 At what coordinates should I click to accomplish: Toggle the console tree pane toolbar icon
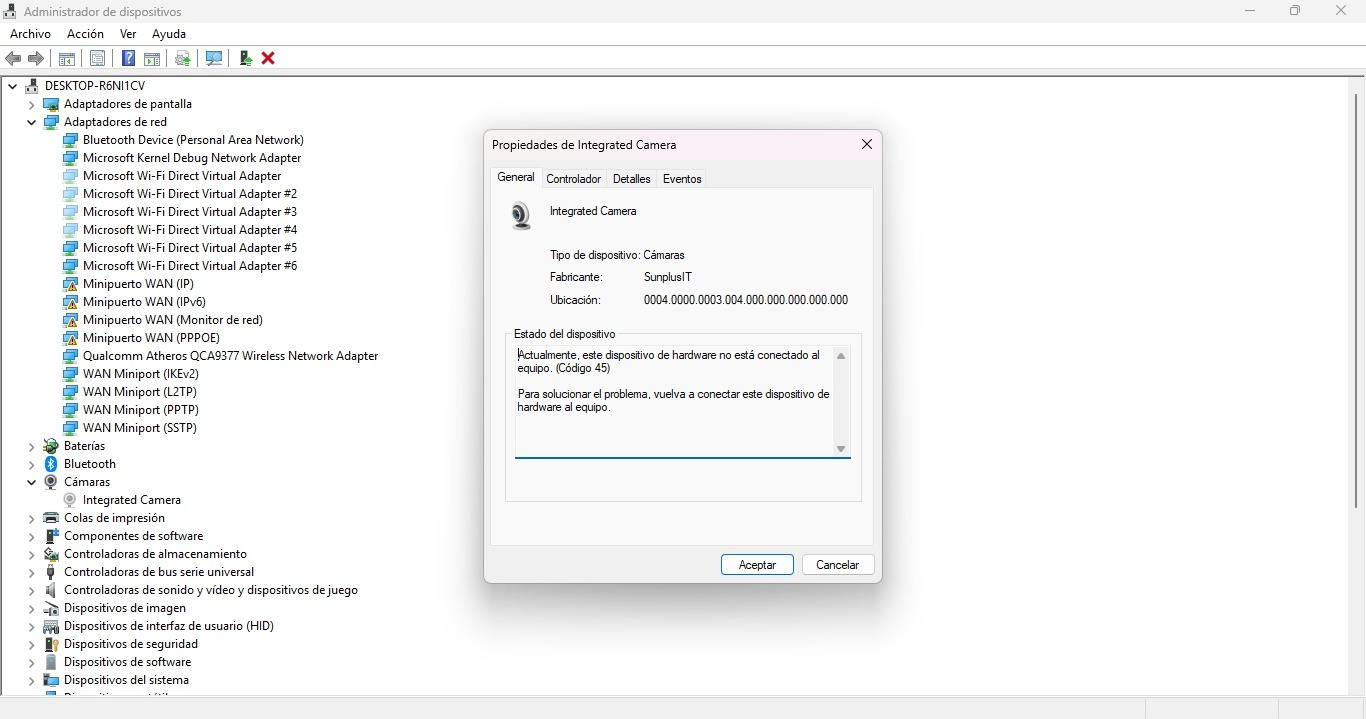point(67,58)
